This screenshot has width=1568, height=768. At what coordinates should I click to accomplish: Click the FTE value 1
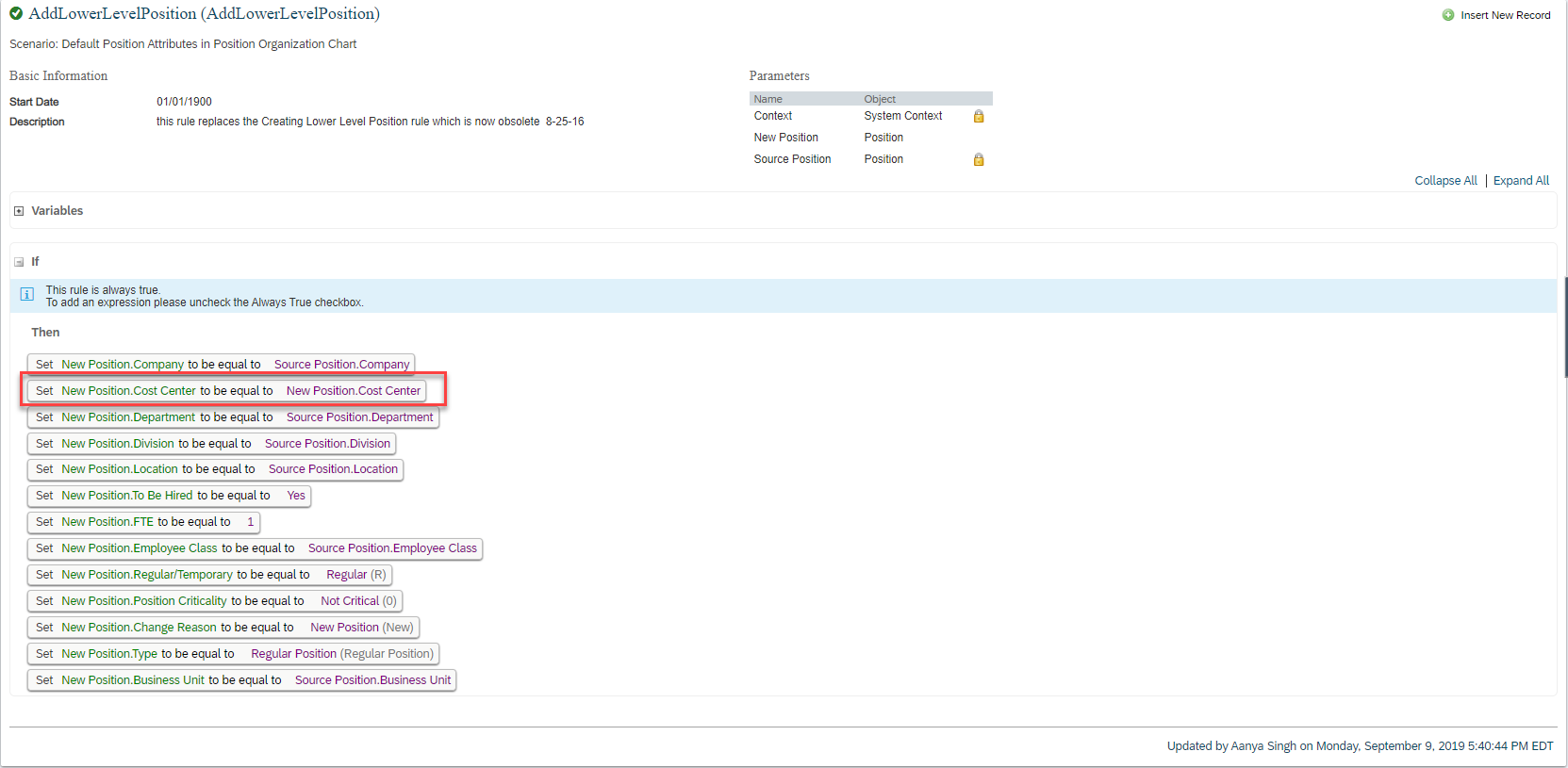[251, 522]
